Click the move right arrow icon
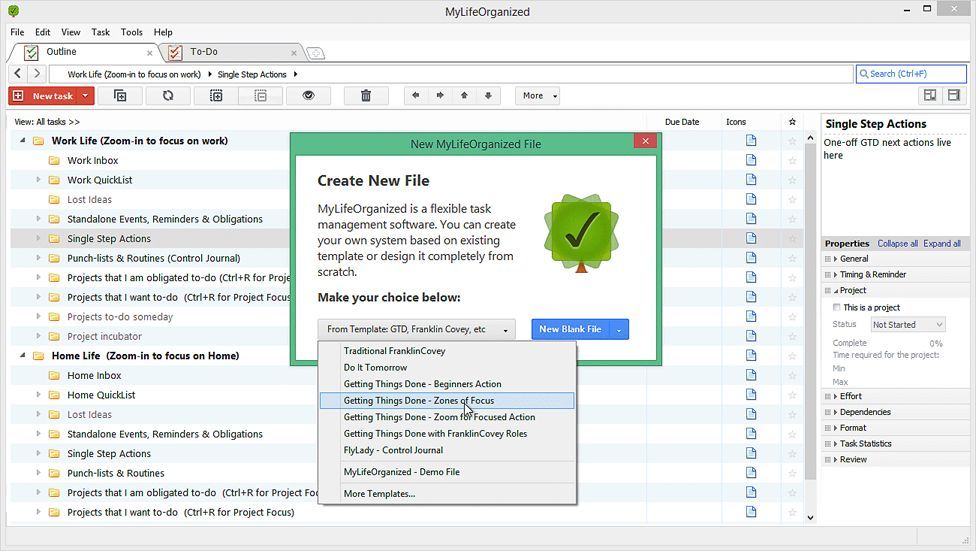Viewport: 976px width, 551px height. [x=440, y=95]
